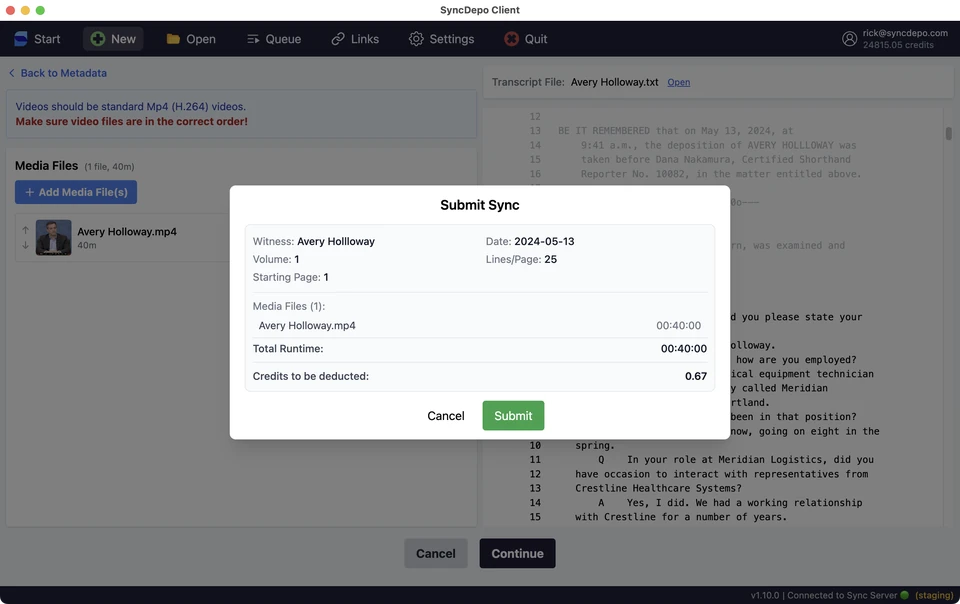The width and height of the screenshot is (960, 604).
Task: Click Avery Holloway.mp4 row in dialog
Action: coord(479,326)
